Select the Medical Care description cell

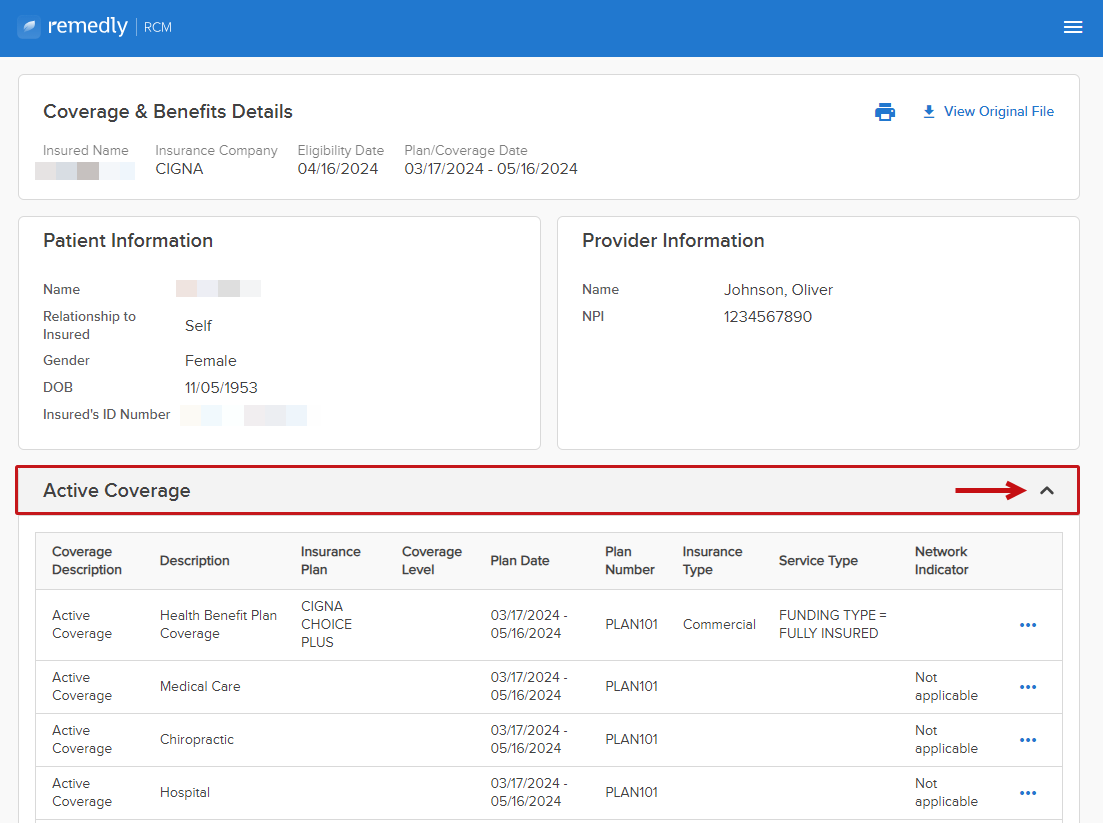click(200, 687)
